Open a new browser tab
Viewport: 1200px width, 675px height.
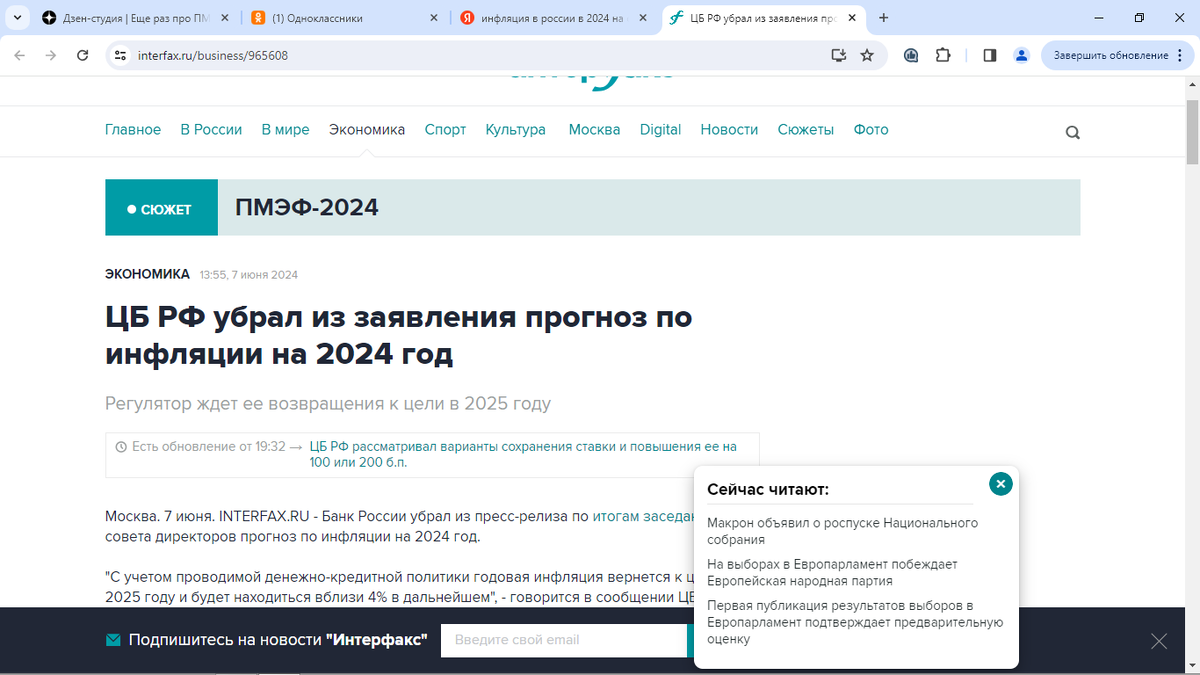883,18
